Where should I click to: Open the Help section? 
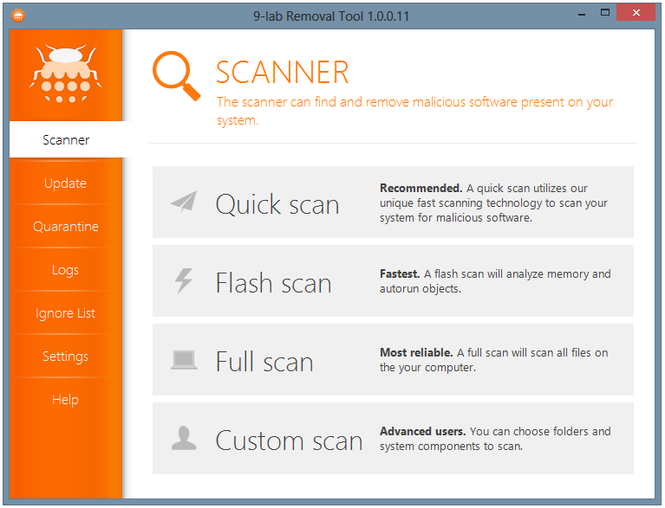pos(66,399)
